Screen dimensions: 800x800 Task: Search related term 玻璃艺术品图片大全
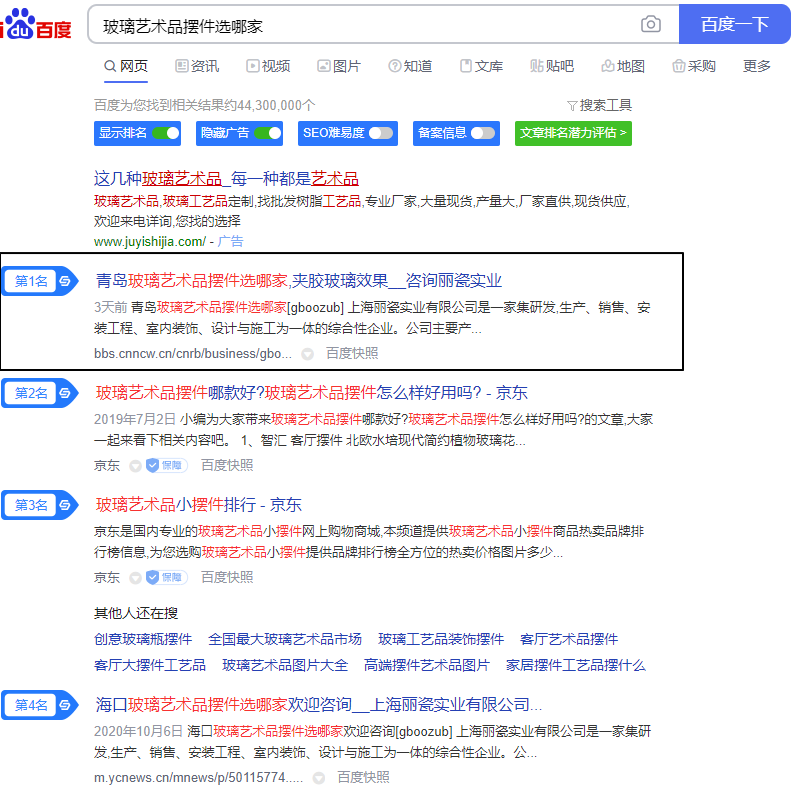pos(285,665)
